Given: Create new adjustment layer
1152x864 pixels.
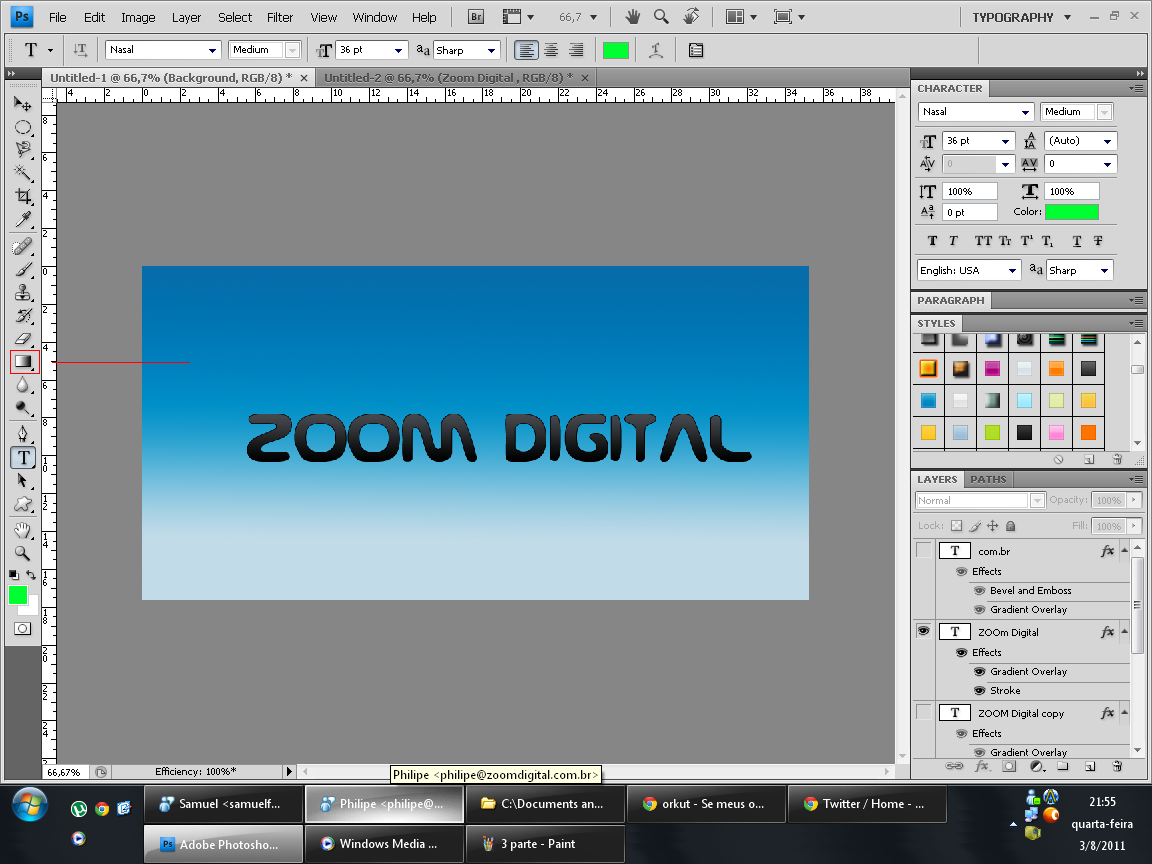Looking at the screenshot, I should pos(1037,766).
